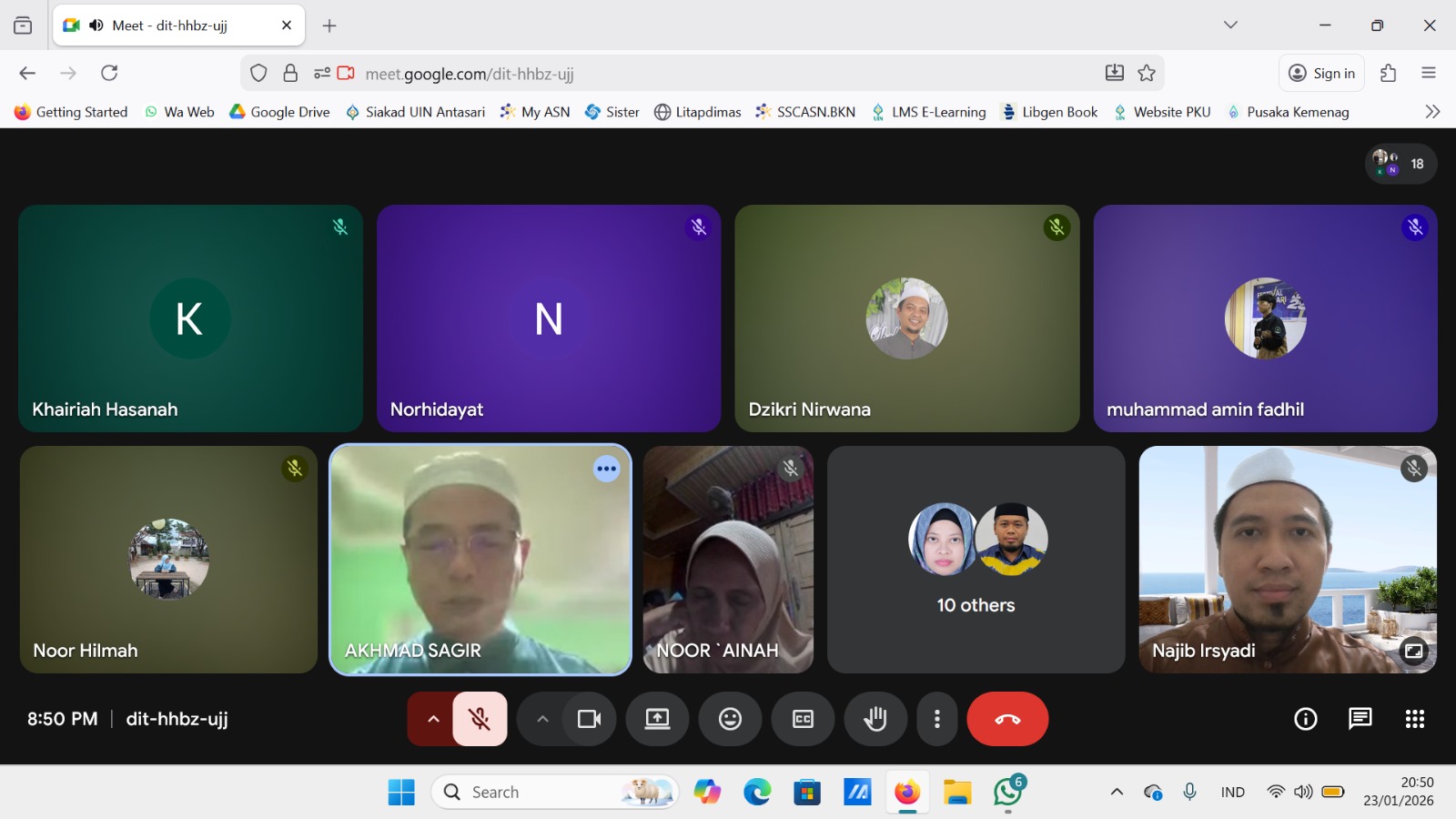Launch Microsoft Copilot from taskbar
The image size is (1456, 819).
pos(707,792)
